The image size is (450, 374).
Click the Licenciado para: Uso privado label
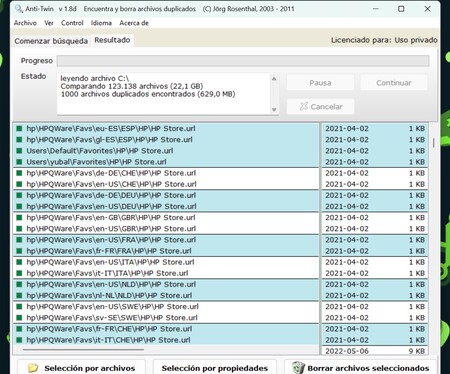pos(384,40)
